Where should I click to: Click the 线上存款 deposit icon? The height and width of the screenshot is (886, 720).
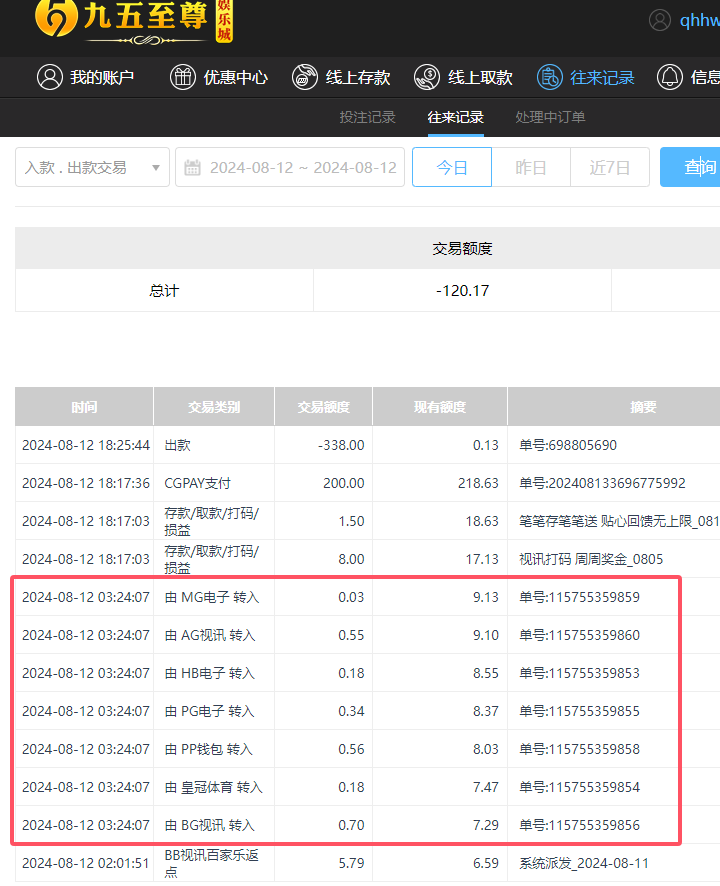(x=305, y=77)
